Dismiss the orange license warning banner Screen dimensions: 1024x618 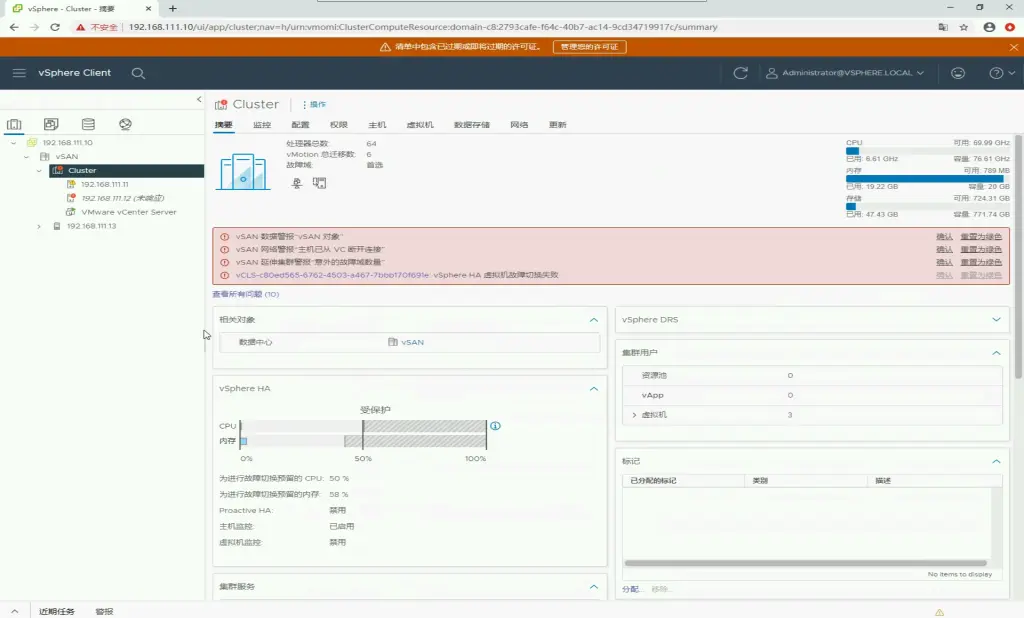click(1011, 47)
